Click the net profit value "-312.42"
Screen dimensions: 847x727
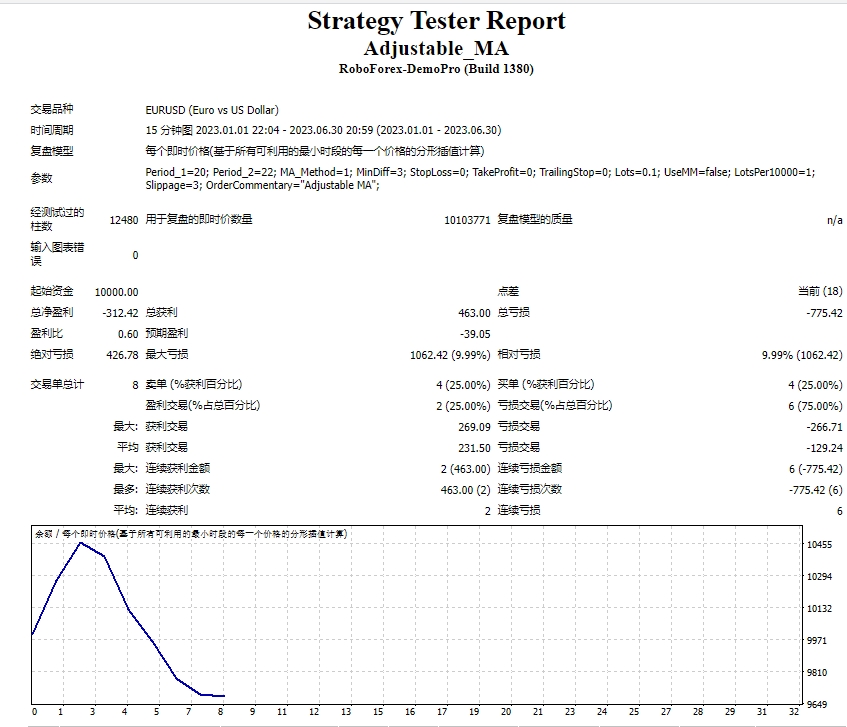[120, 313]
